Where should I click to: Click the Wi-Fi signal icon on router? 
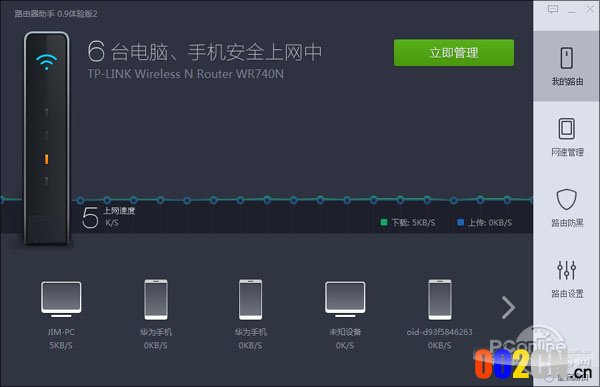[47, 62]
